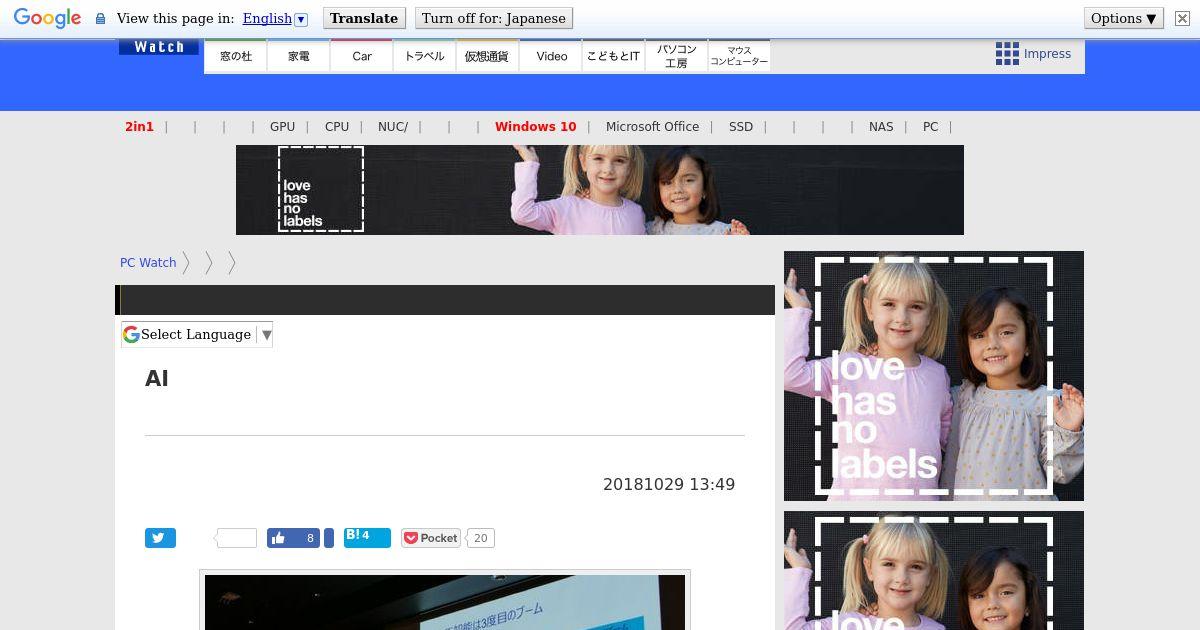This screenshot has width=1200, height=630.
Task: Open the Video tab
Action: (551, 56)
